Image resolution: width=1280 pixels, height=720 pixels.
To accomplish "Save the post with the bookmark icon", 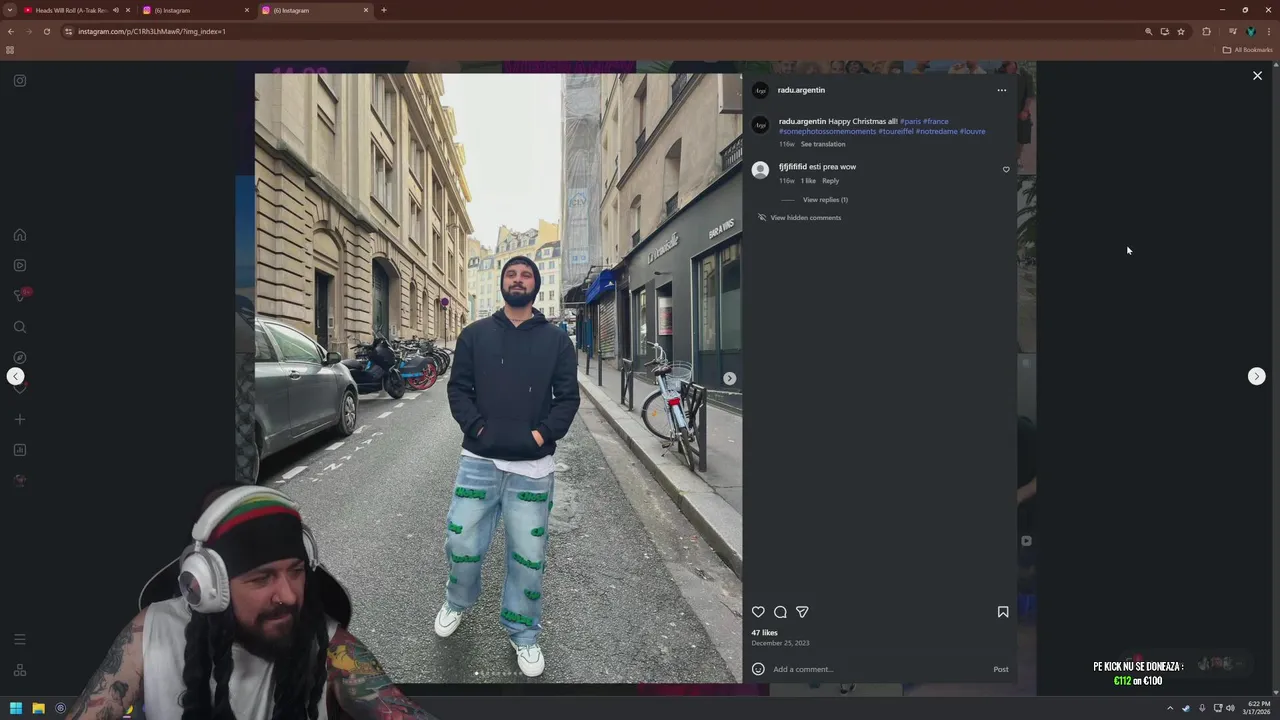I will point(1003,612).
